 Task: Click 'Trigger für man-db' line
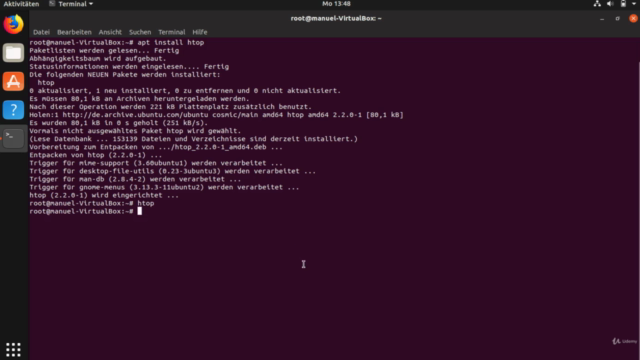click(x=135, y=179)
